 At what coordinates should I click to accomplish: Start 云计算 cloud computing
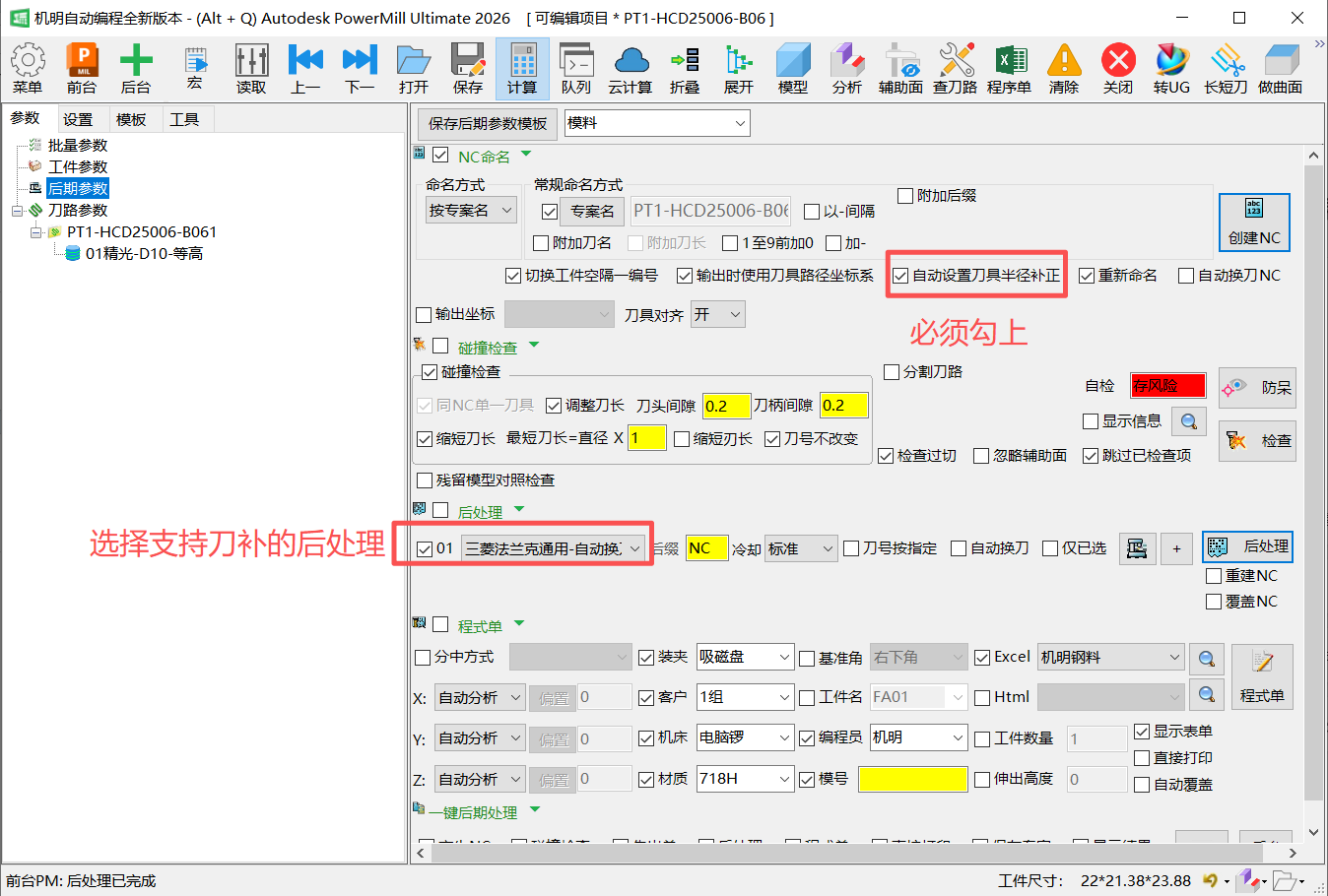pos(631,68)
